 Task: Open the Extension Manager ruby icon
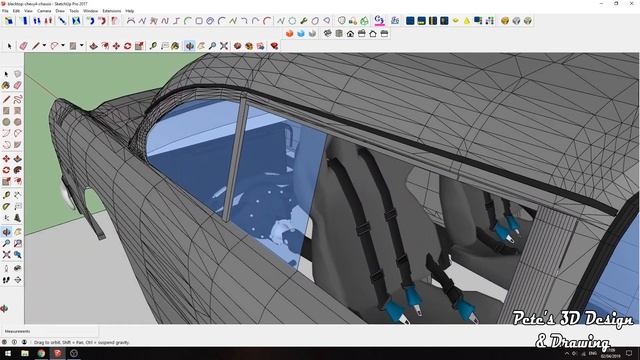click(x=274, y=46)
